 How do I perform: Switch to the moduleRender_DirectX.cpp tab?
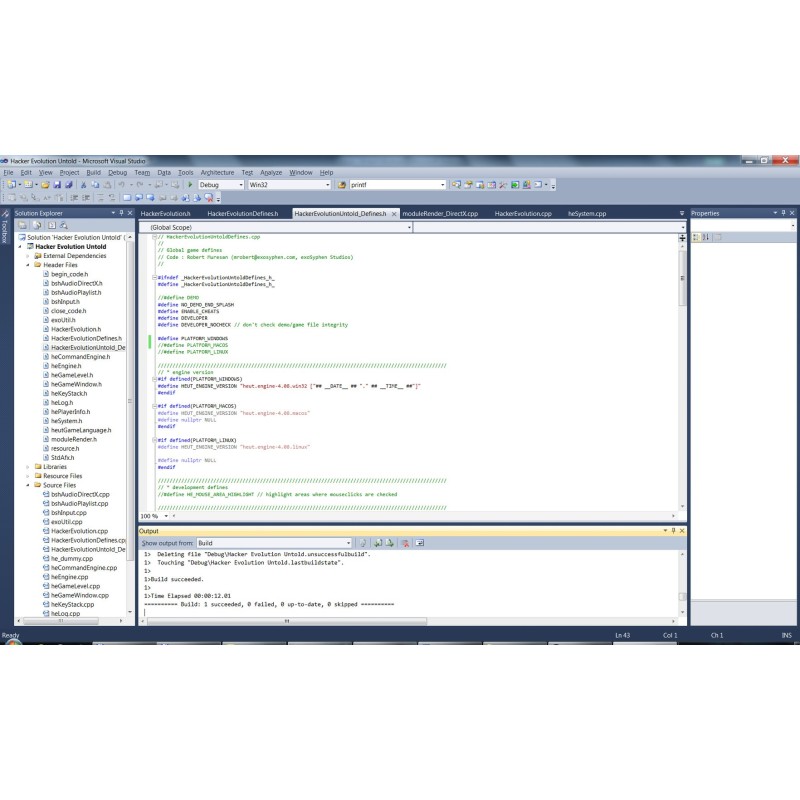(x=440, y=214)
